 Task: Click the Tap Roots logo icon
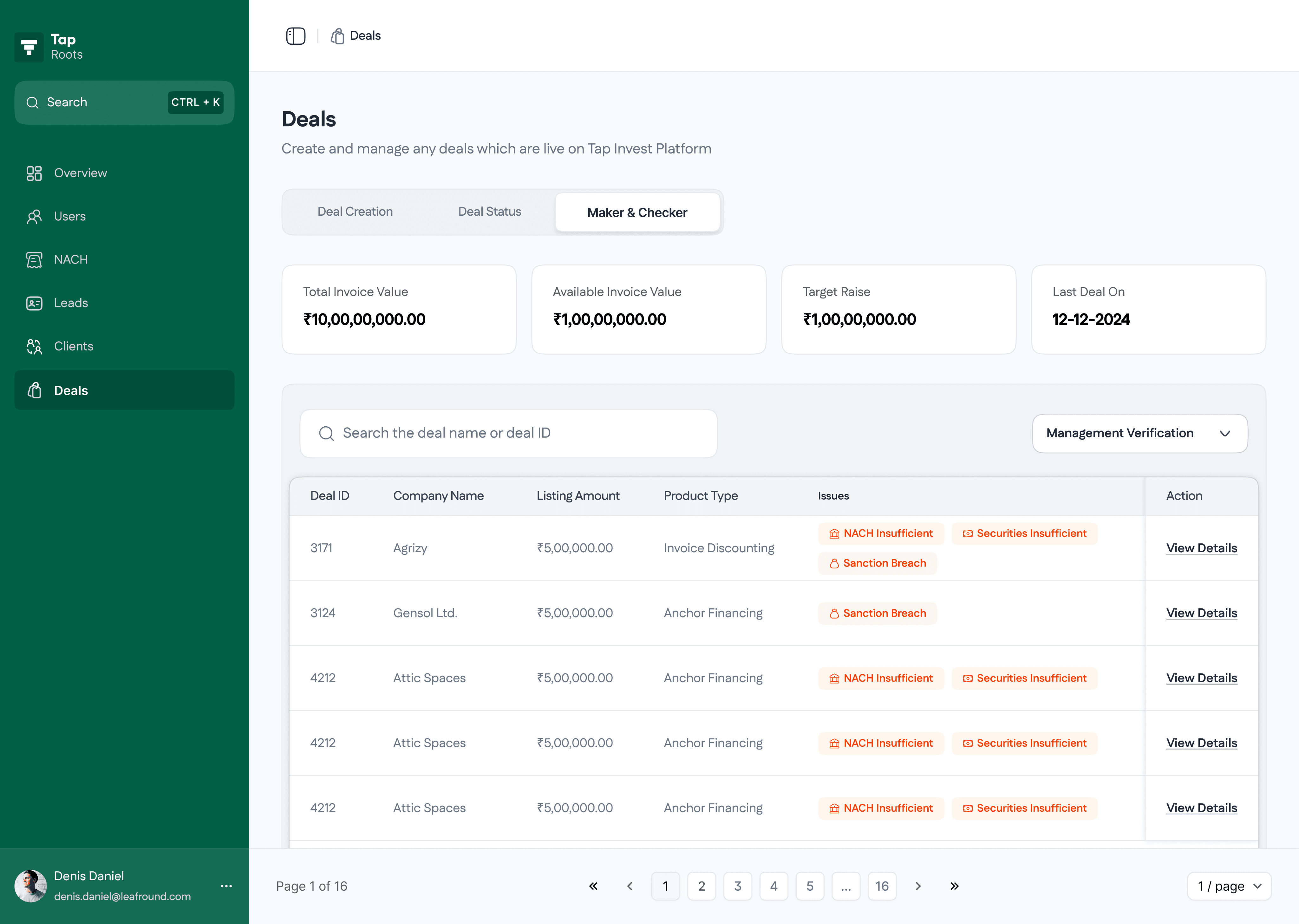pos(29,47)
